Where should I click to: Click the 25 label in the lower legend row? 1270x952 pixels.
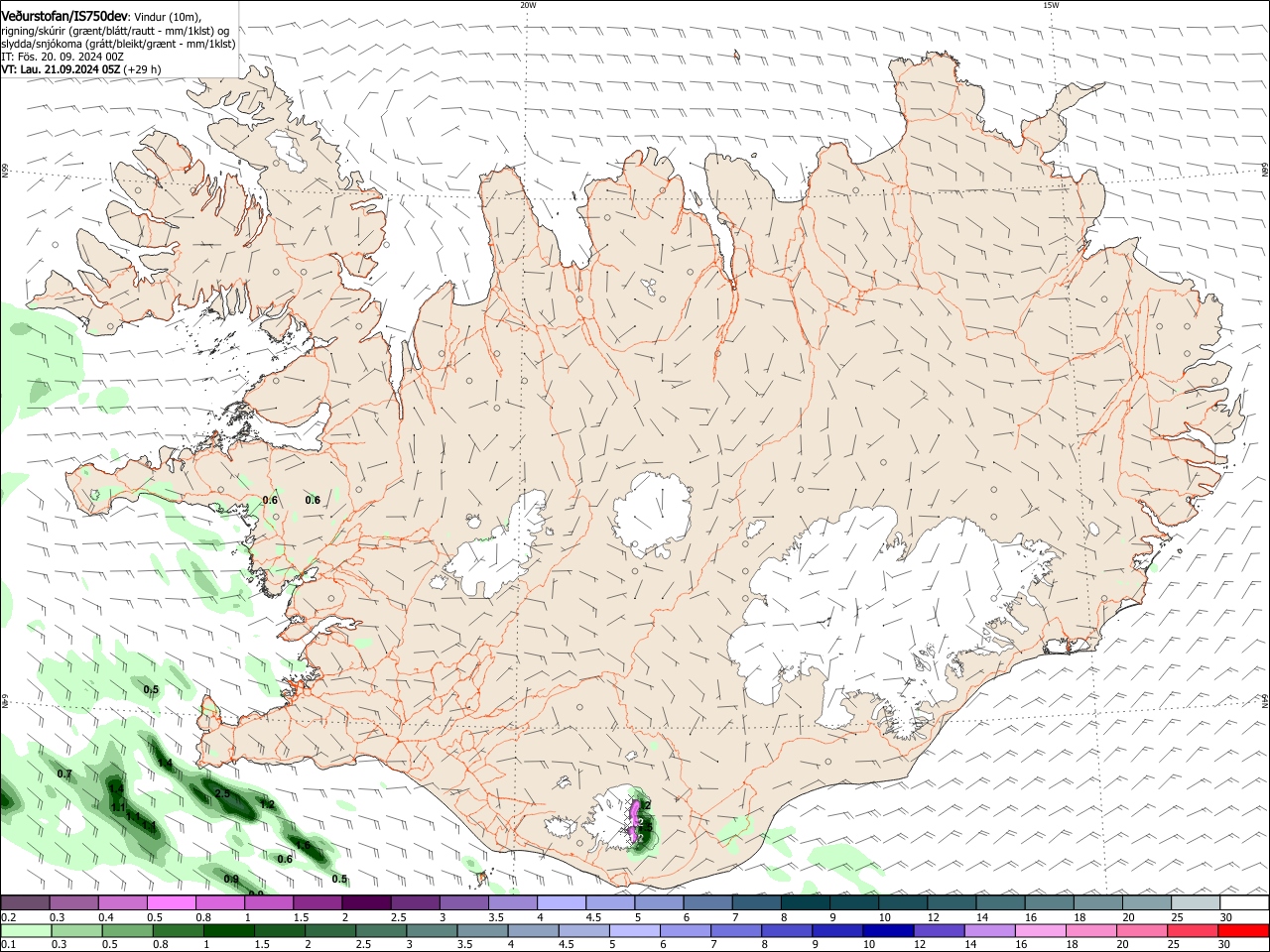tap(1174, 945)
